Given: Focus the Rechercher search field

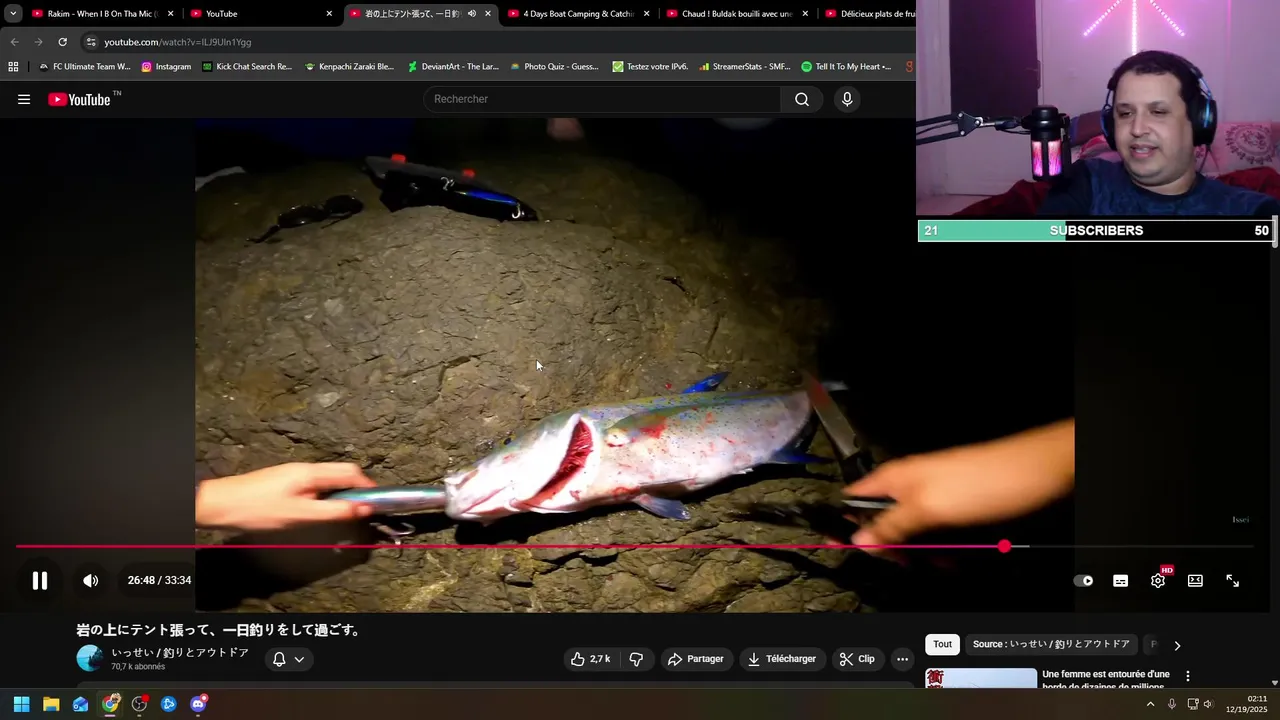Looking at the screenshot, I should [604, 99].
